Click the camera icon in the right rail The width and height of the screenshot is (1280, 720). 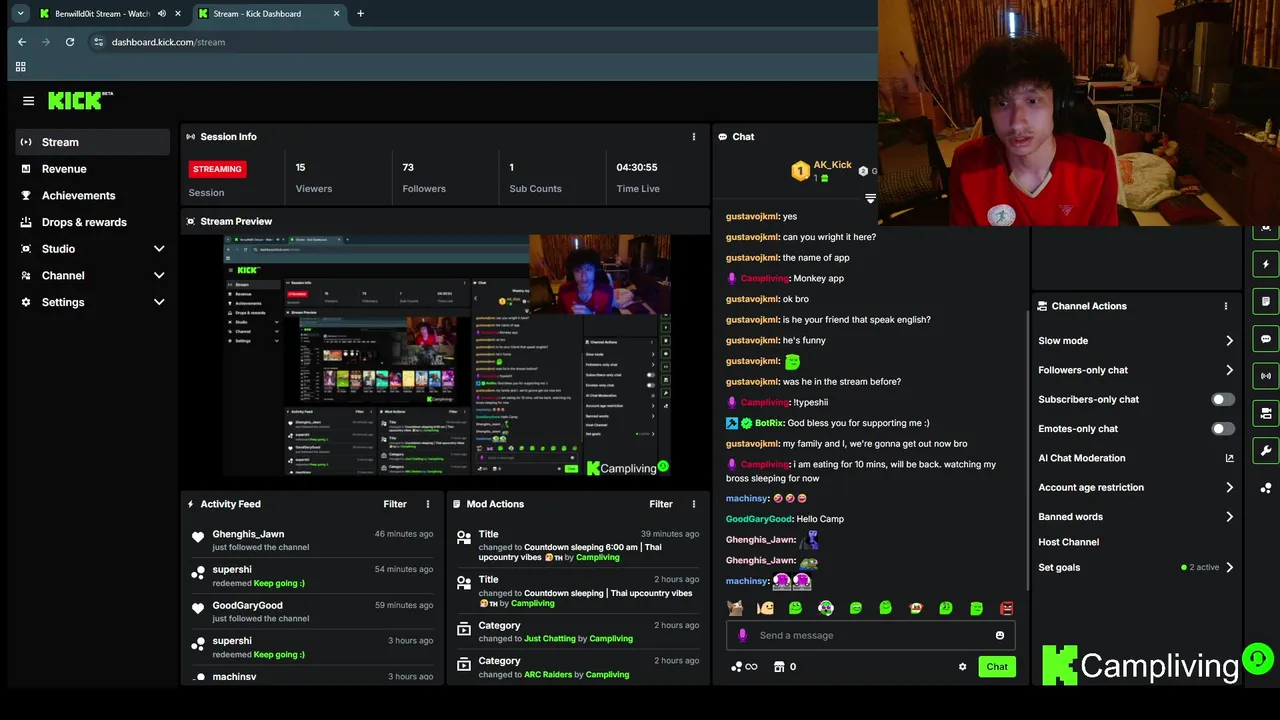coord(1266,413)
